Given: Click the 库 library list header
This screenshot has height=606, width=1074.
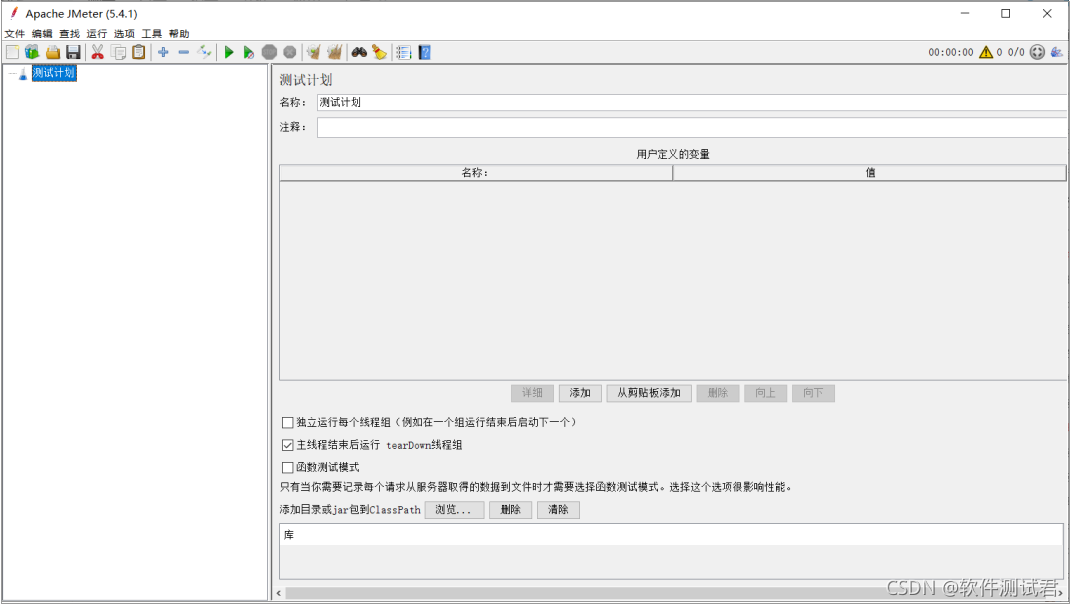Looking at the screenshot, I should coord(671,535).
